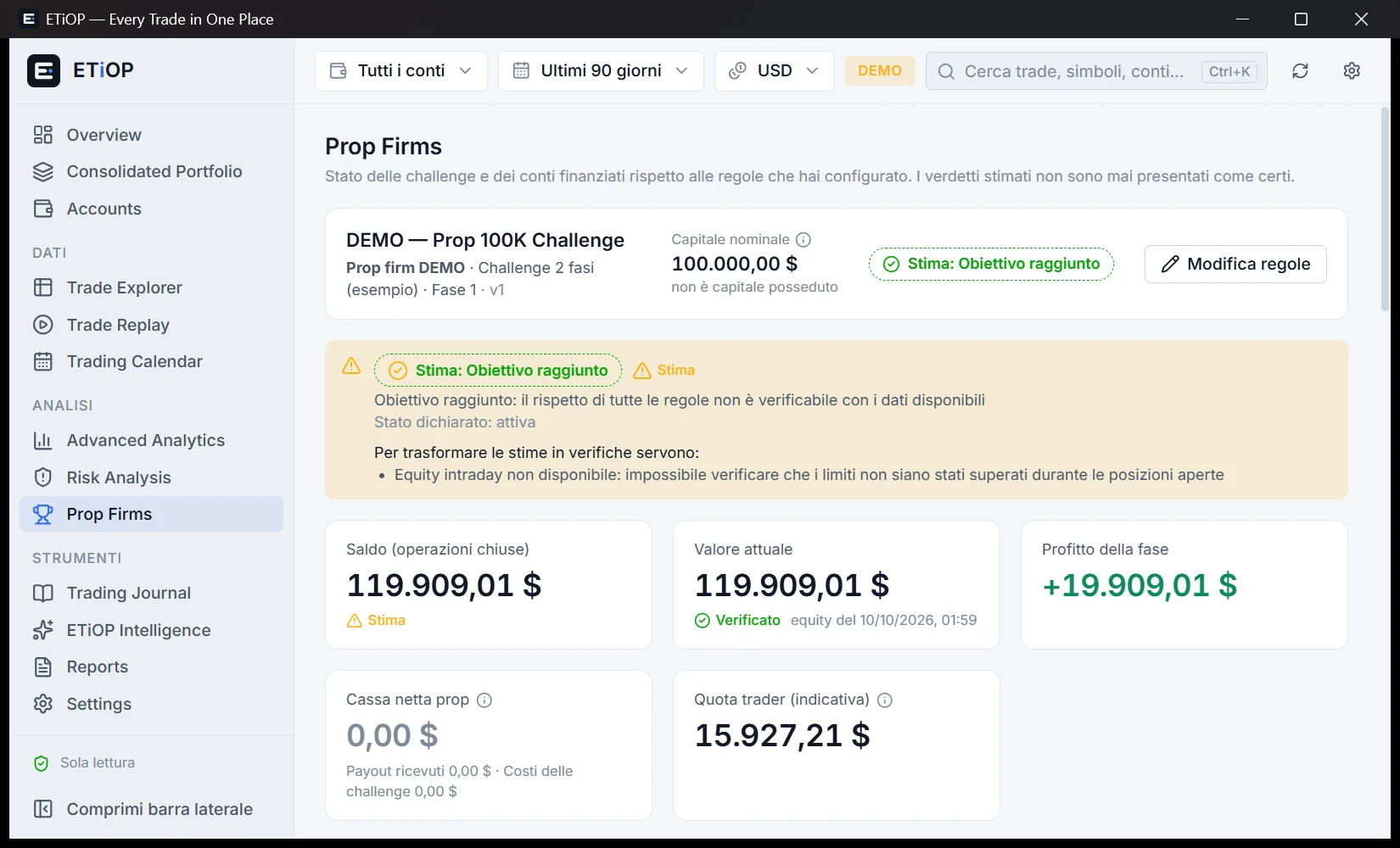Click the Accounts wallet icon

[43, 209]
